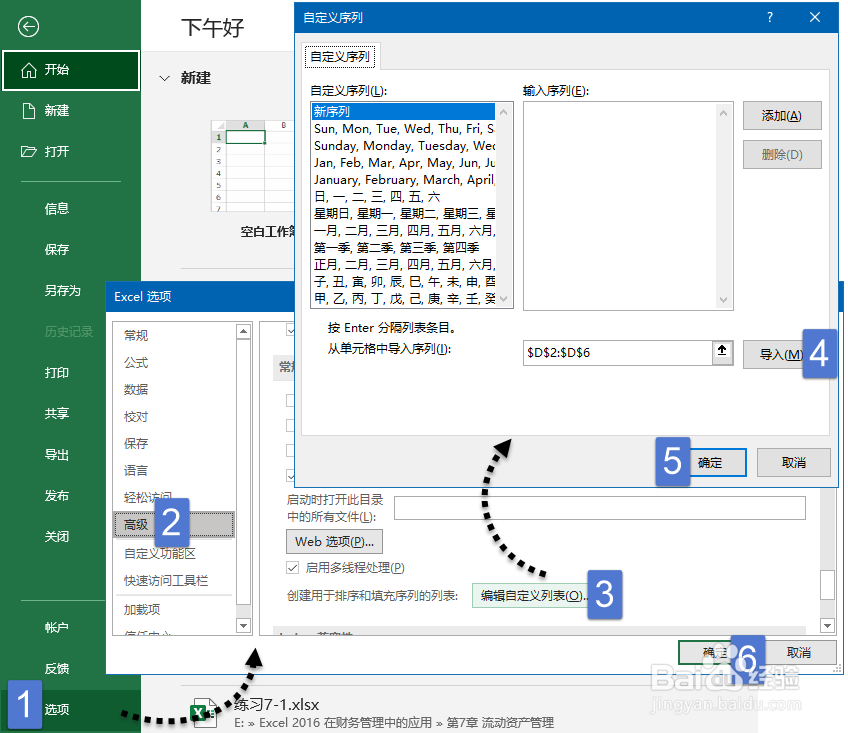Click the 编辑自定义列表(O)... button
The width and height of the screenshot is (848, 733).
point(531,596)
